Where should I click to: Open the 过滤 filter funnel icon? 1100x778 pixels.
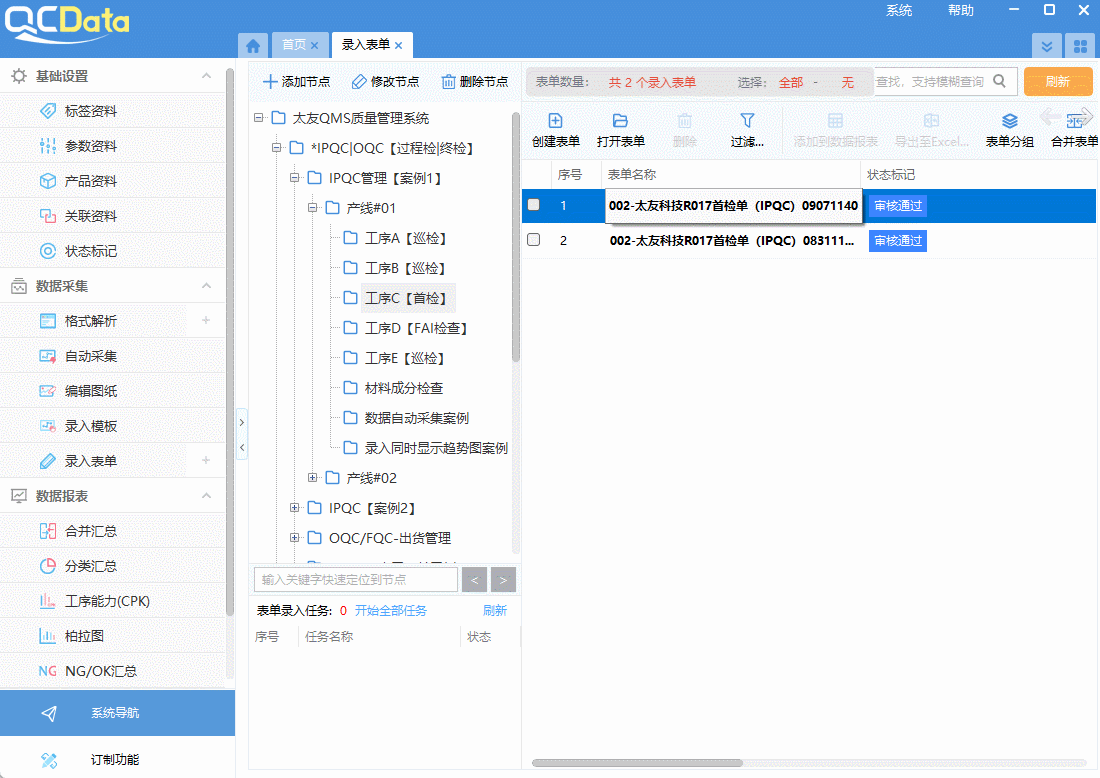pyautogui.click(x=747, y=121)
